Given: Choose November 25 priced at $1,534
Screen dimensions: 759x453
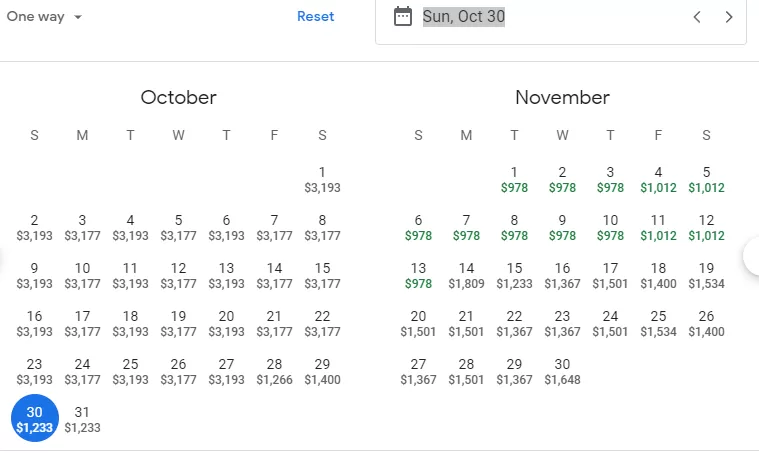Looking at the screenshot, I should 658,323.
